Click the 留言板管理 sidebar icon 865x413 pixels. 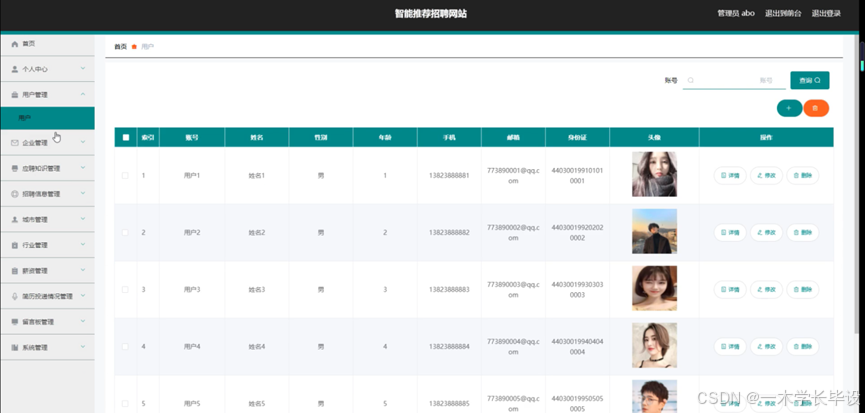(15, 321)
